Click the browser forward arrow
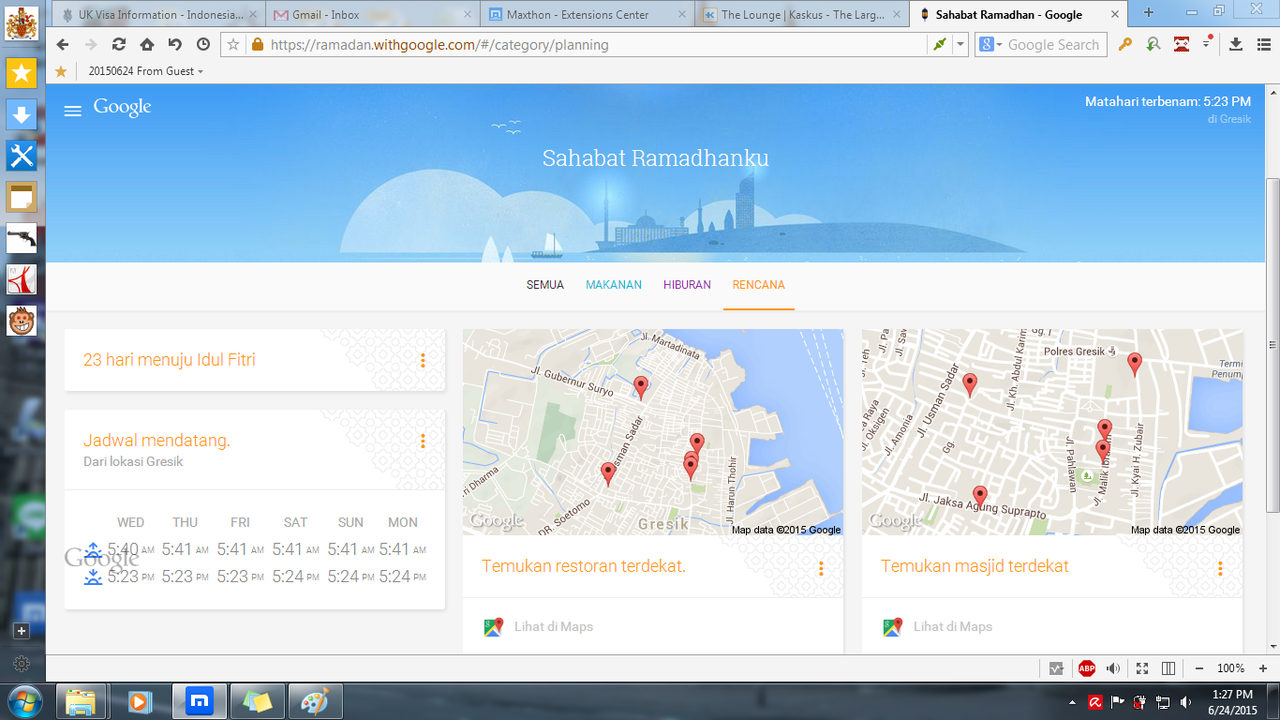The height and width of the screenshot is (720, 1280). pyautogui.click(x=91, y=45)
